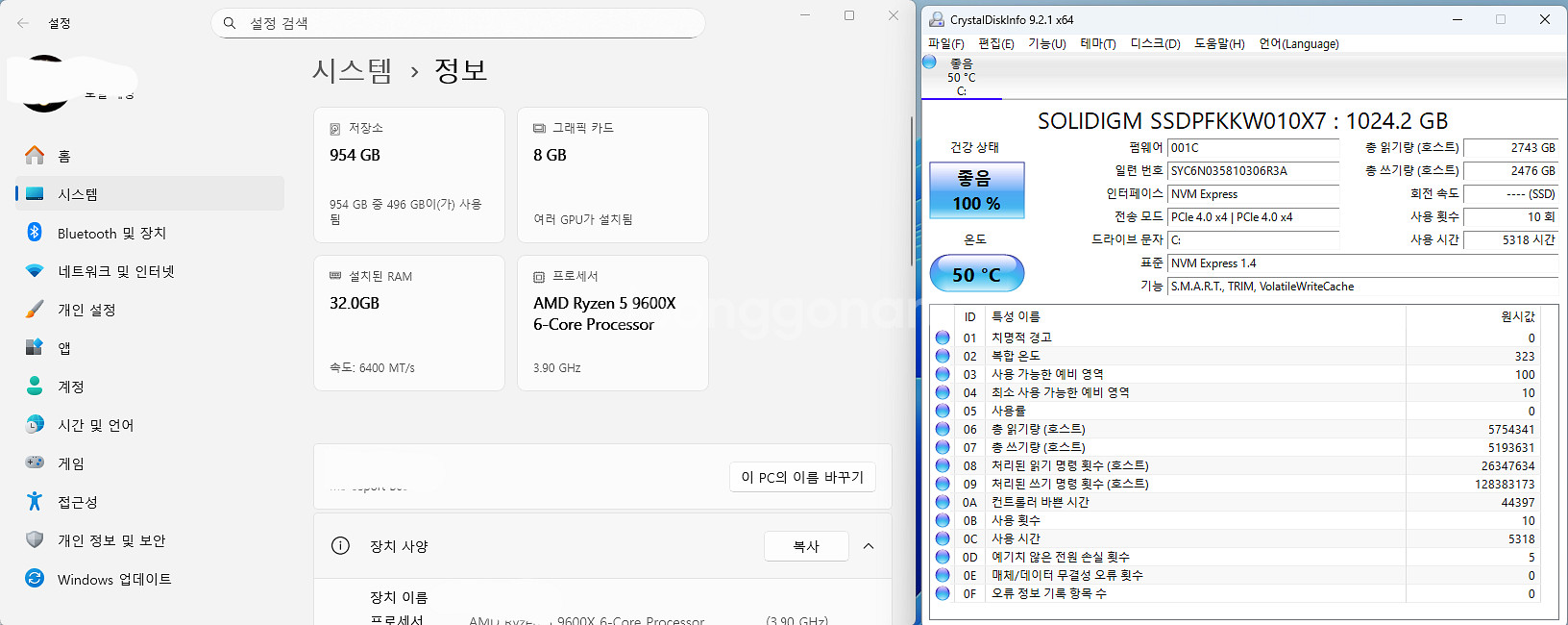
Task: Select the C: drive tab in CrystalDiskInfo
Action: 961,78
